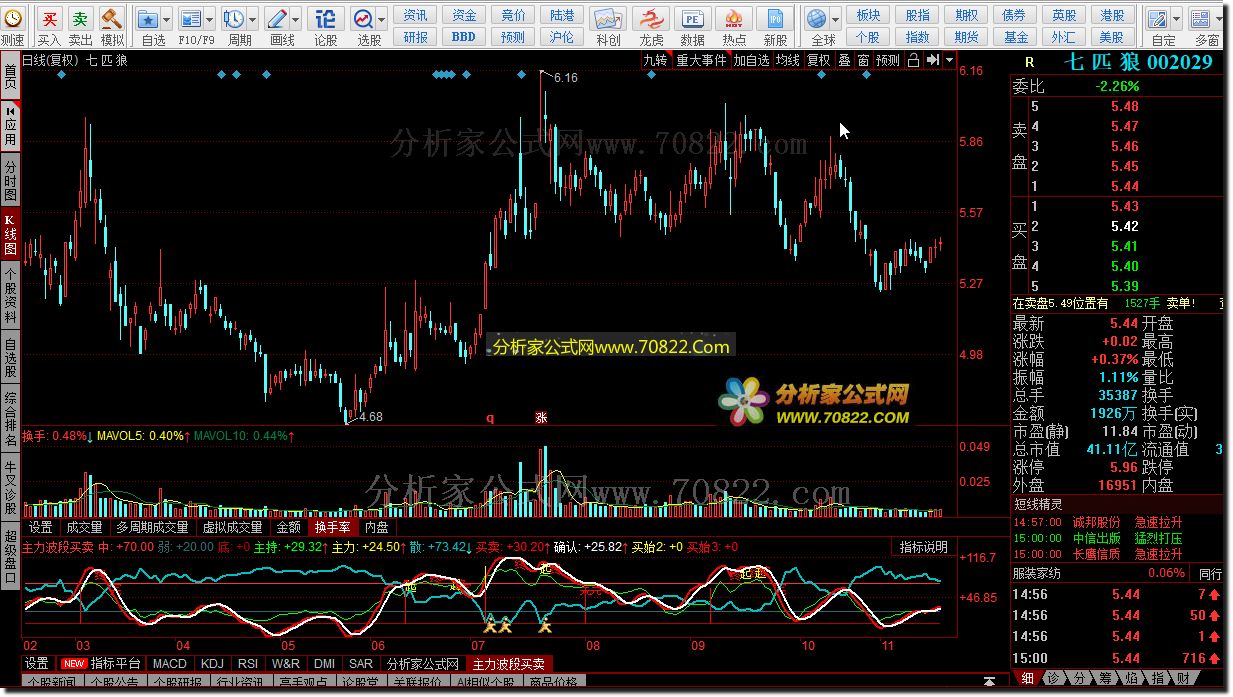Click the 4.68 low price marker
Screen dimensions: 1233x697
tap(370, 417)
